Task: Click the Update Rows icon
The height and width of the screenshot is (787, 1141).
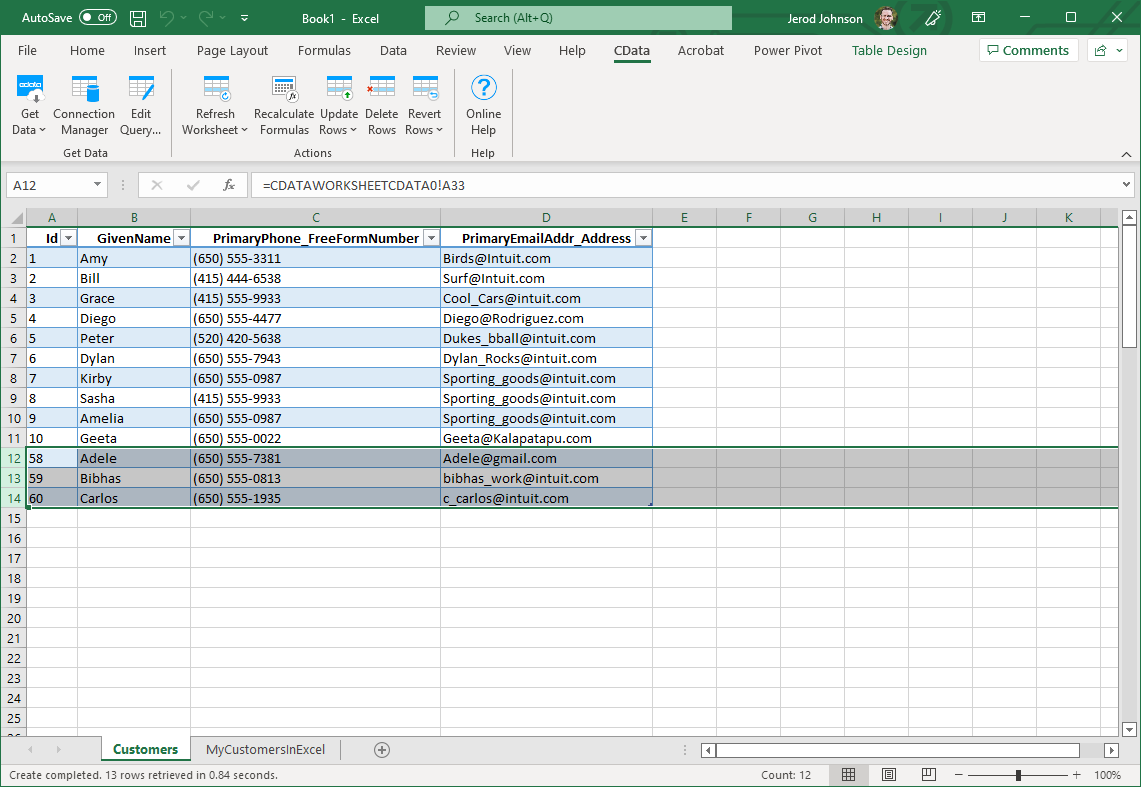Action: click(x=339, y=90)
